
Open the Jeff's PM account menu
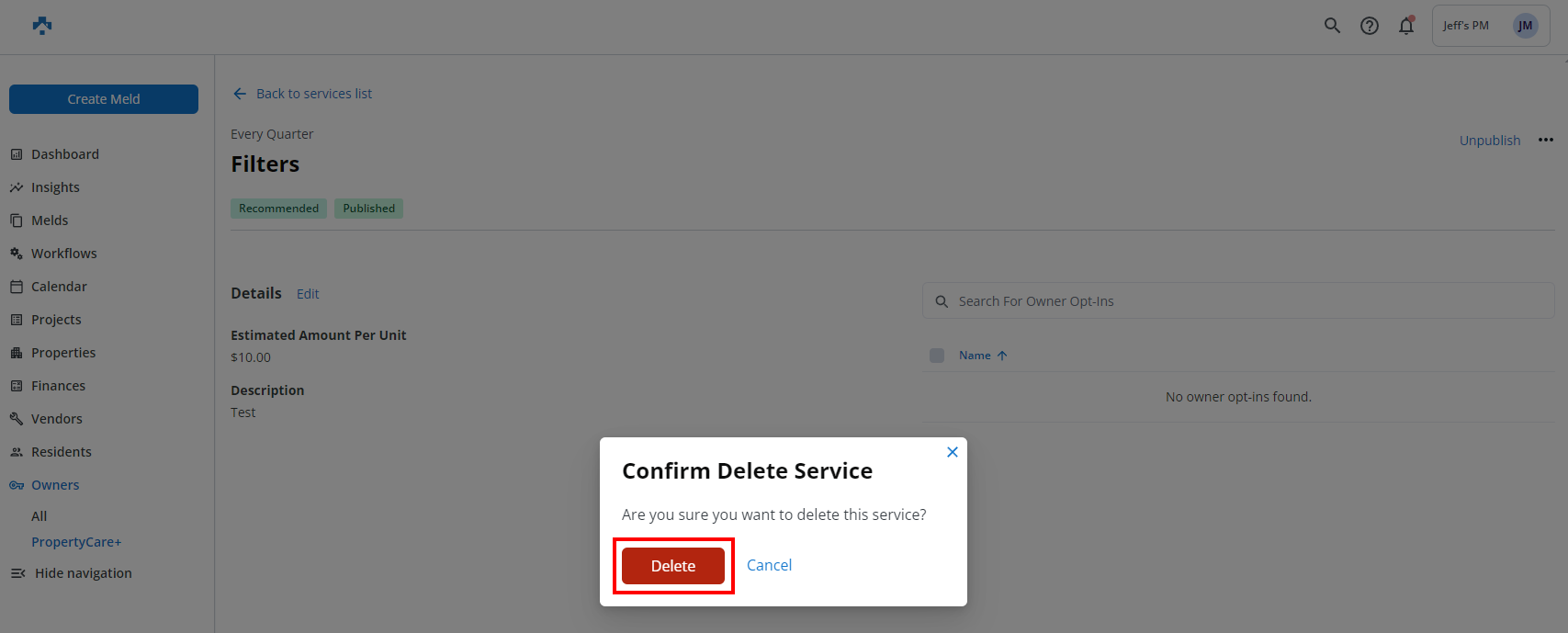tap(1466, 26)
